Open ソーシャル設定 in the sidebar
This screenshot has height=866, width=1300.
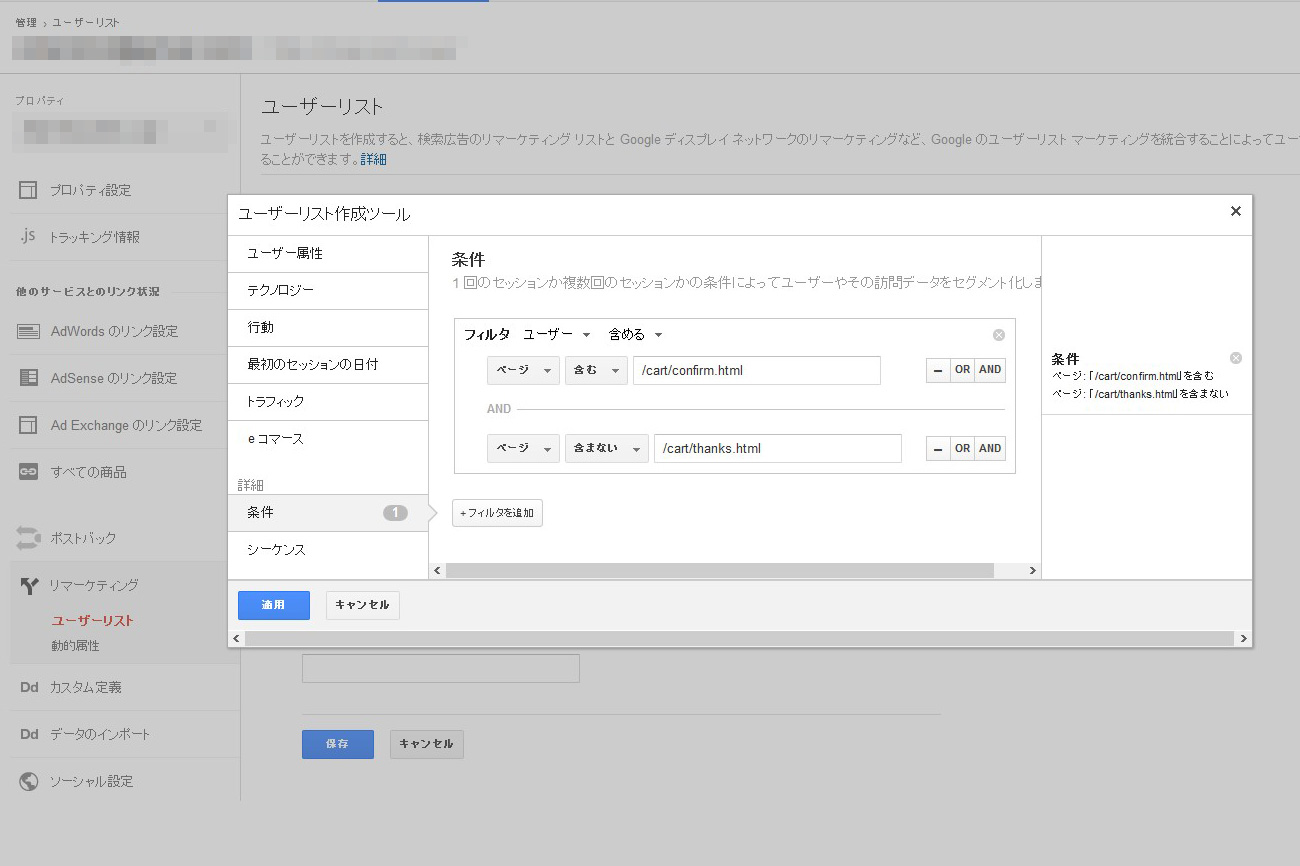(x=92, y=781)
